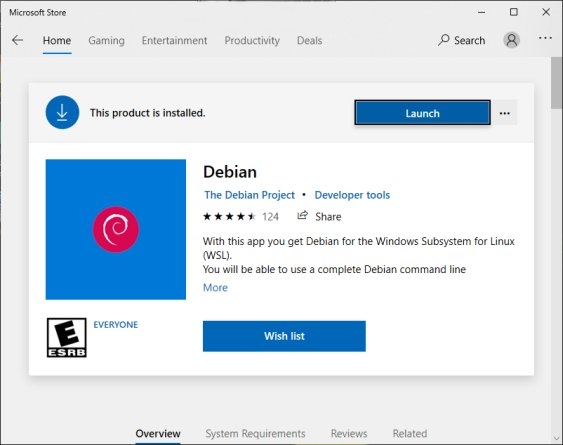This screenshot has height=445, width=563.
Task: Maximize the Microsoft Store window
Action: (x=514, y=12)
